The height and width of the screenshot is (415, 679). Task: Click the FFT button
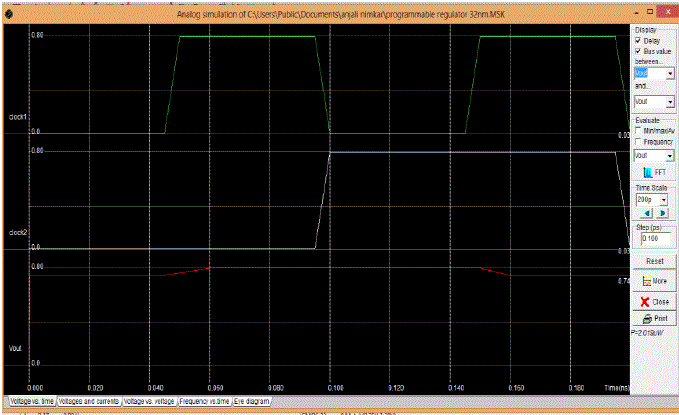coord(654,173)
